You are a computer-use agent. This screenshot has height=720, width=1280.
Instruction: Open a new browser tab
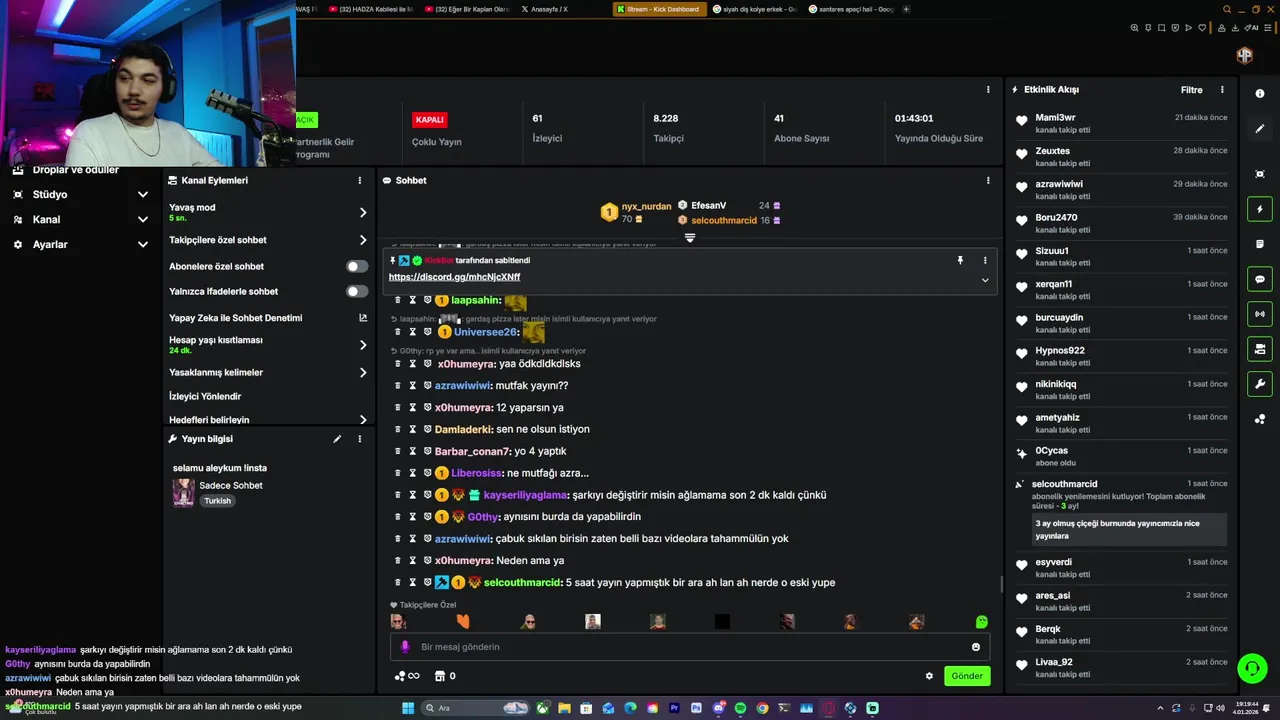tap(906, 9)
